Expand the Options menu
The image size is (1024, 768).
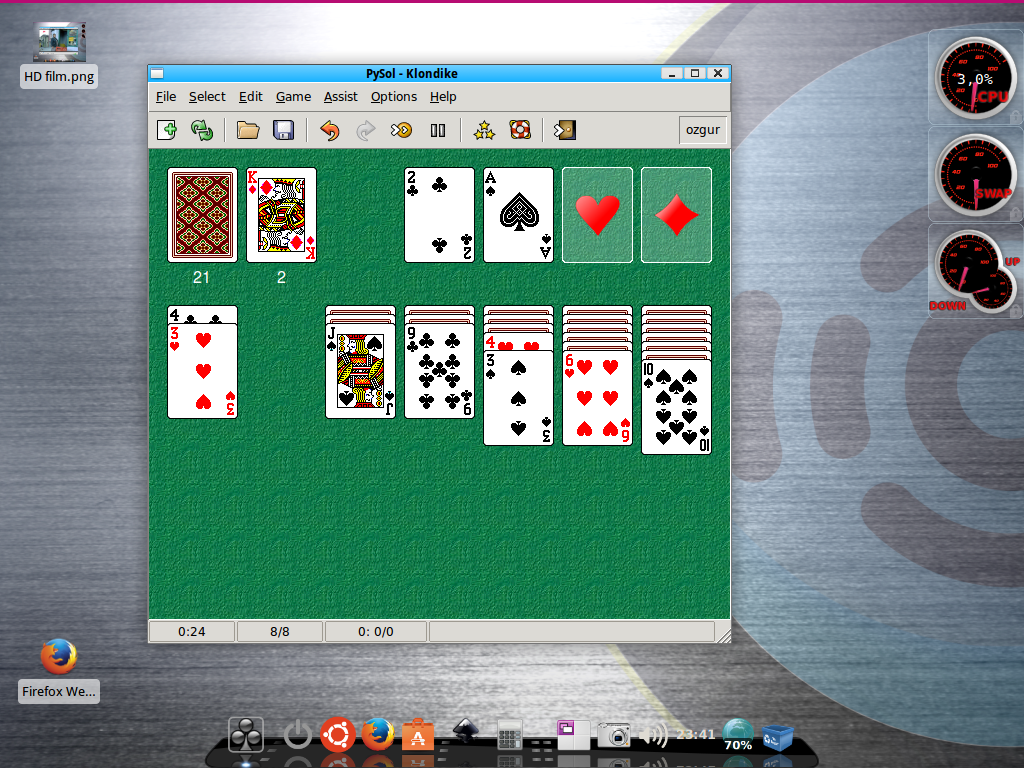coord(393,97)
